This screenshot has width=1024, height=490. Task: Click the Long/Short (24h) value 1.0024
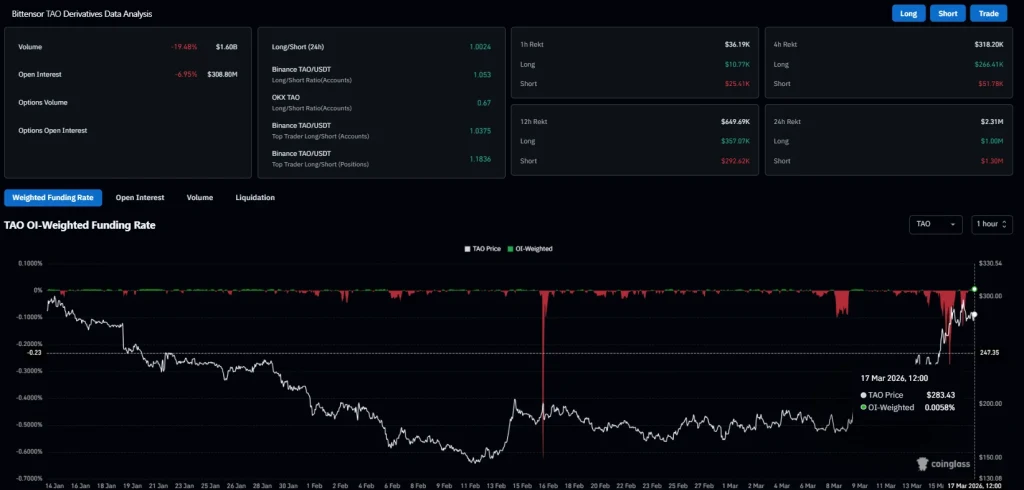(x=480, y=47)
